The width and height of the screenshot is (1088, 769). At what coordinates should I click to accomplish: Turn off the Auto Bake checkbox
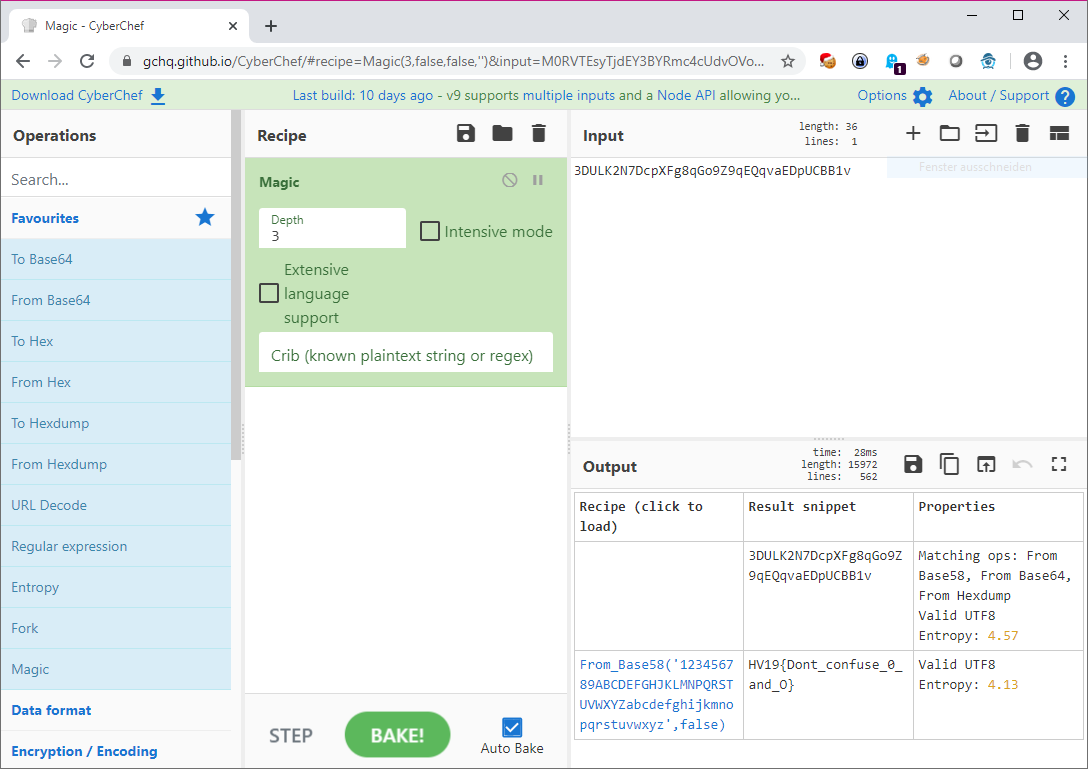[512, 727]
